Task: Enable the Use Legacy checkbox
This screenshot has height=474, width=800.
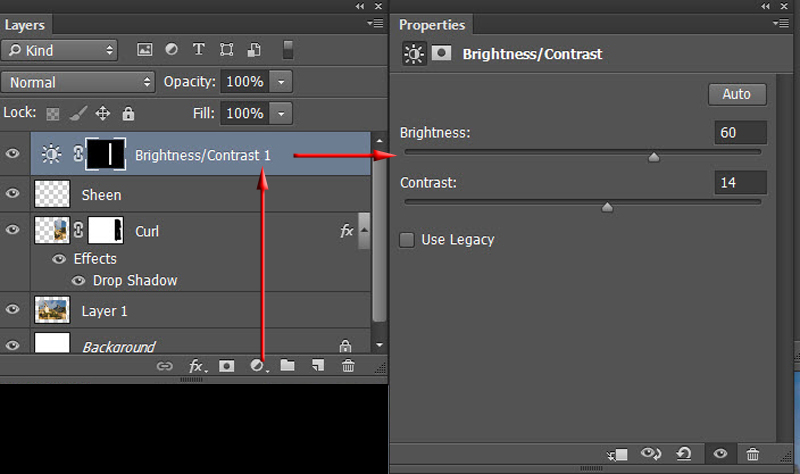Action: (407, 240)
